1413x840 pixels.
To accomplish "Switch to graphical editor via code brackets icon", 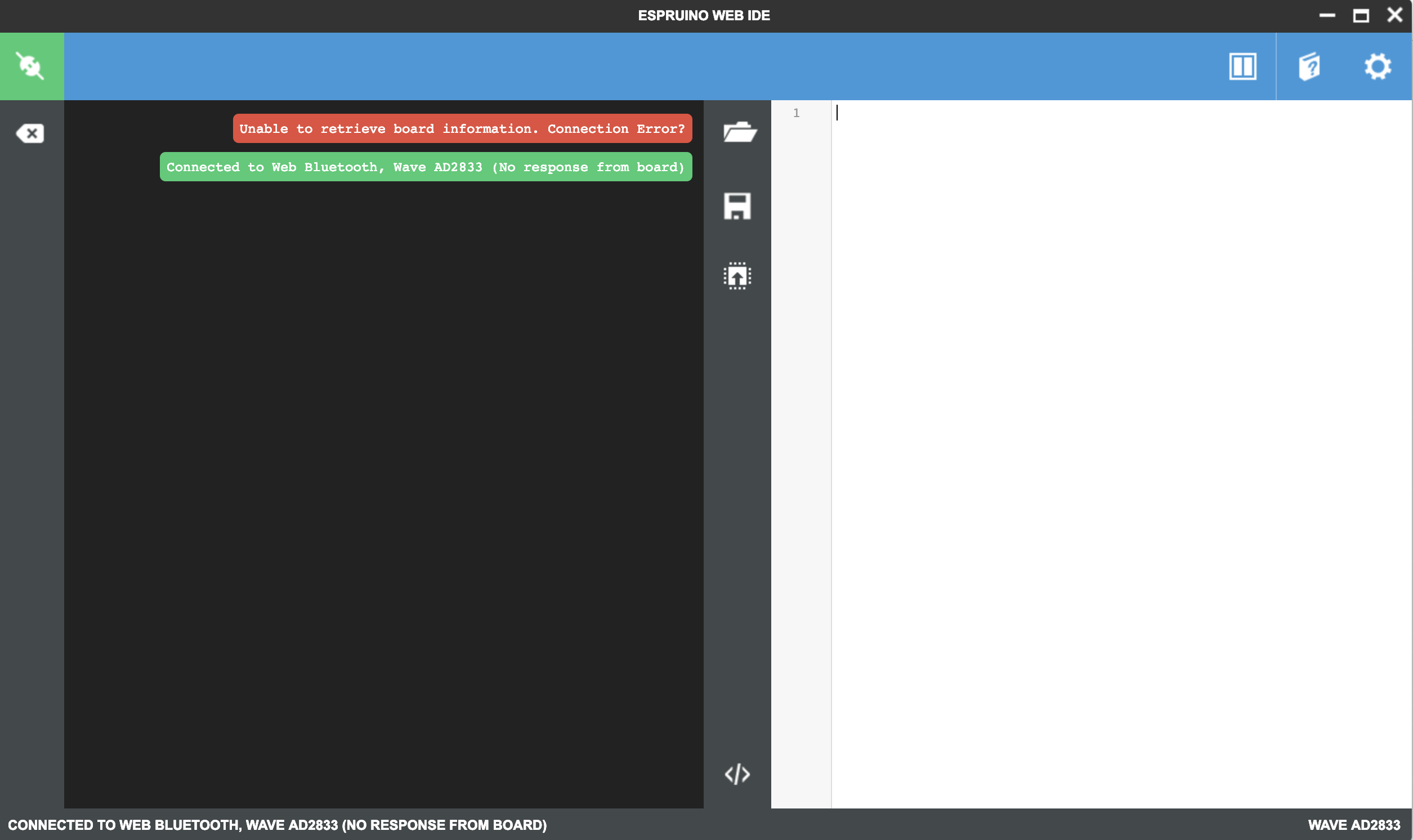I will point(737,774).
